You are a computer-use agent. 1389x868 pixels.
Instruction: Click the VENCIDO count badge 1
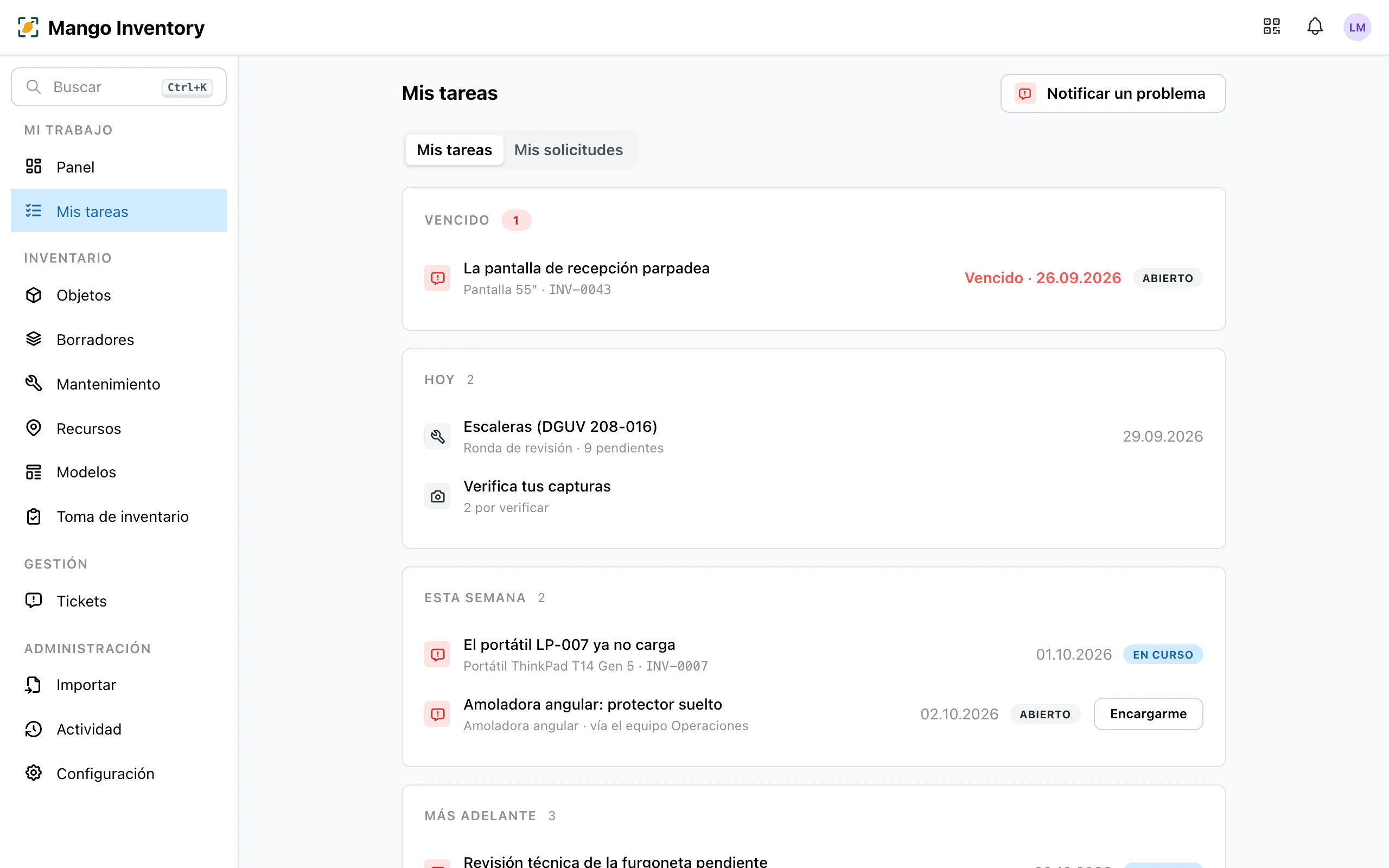[x=516, y=220]
